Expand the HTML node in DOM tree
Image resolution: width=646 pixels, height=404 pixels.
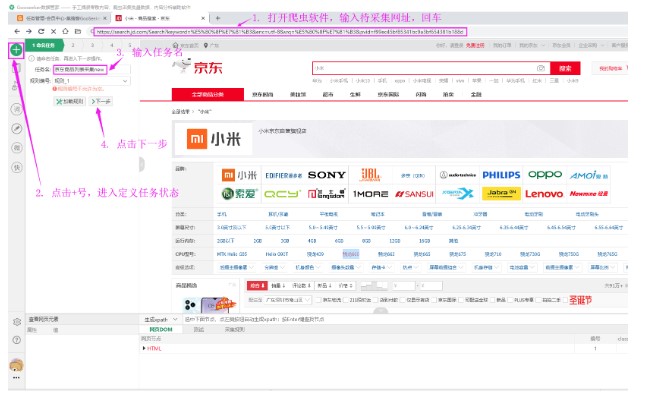tap(143, 347)
